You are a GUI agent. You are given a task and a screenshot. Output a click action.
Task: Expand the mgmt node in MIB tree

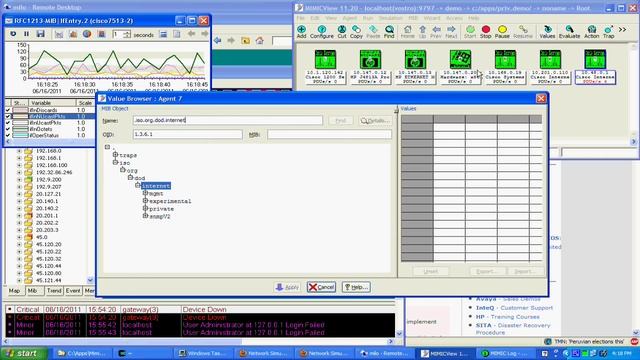(x=145, y=193)
